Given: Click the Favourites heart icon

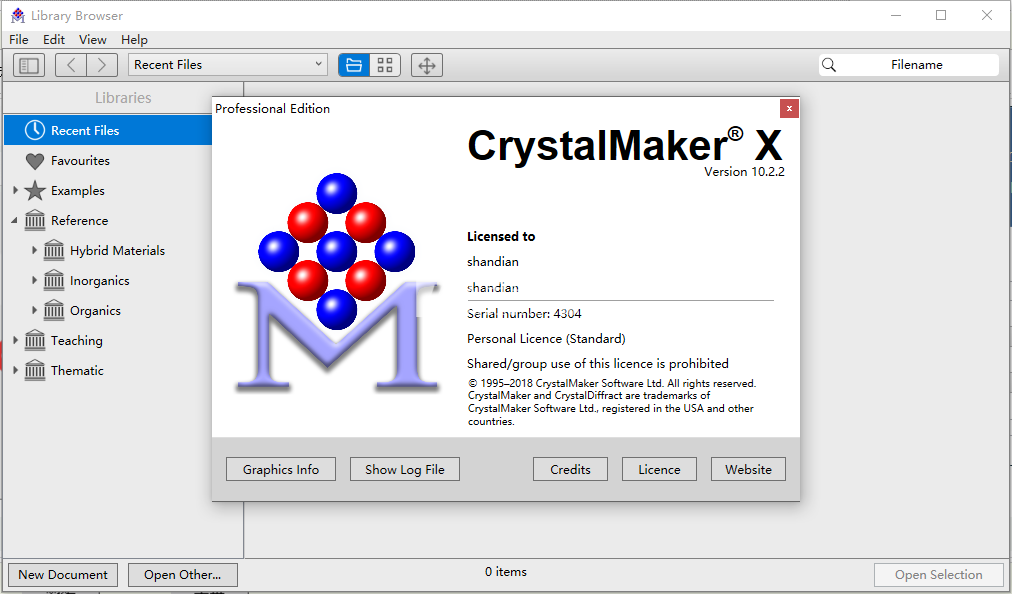Looking at the screenshot, I should (35, 161).
